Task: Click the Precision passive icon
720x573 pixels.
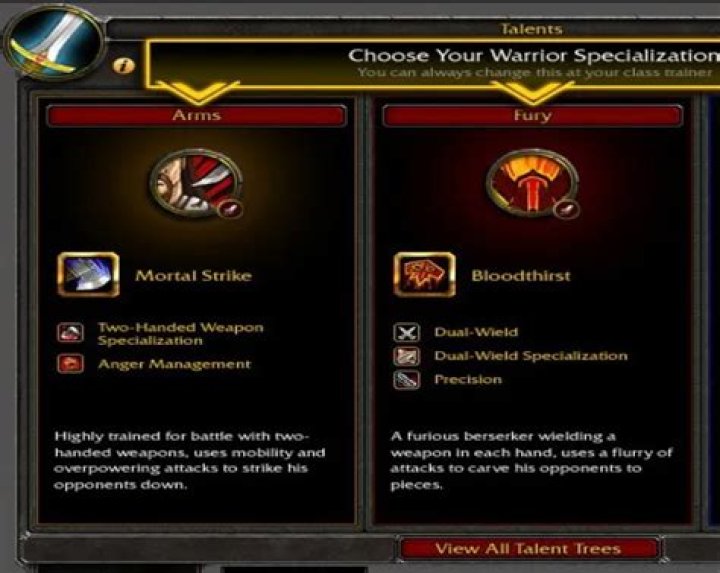Action: [x=407, y=380]
